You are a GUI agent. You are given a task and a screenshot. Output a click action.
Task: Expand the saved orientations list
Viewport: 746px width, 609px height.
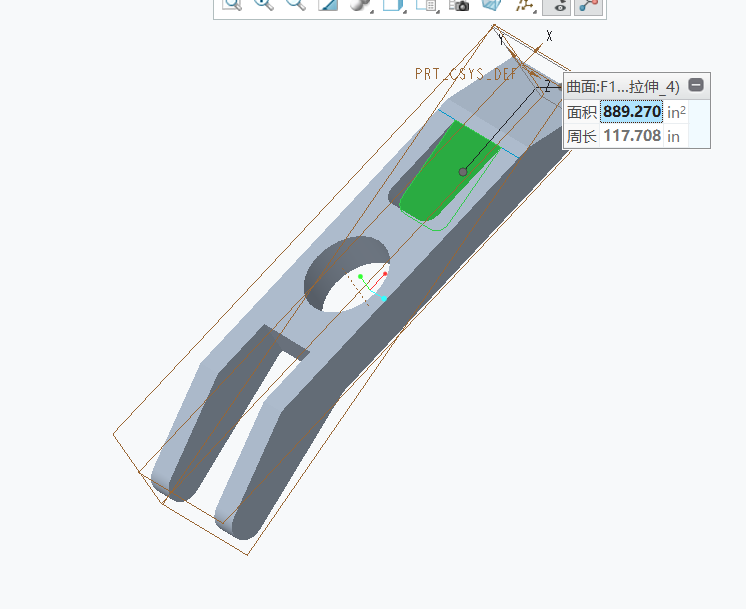coord(393,5)
